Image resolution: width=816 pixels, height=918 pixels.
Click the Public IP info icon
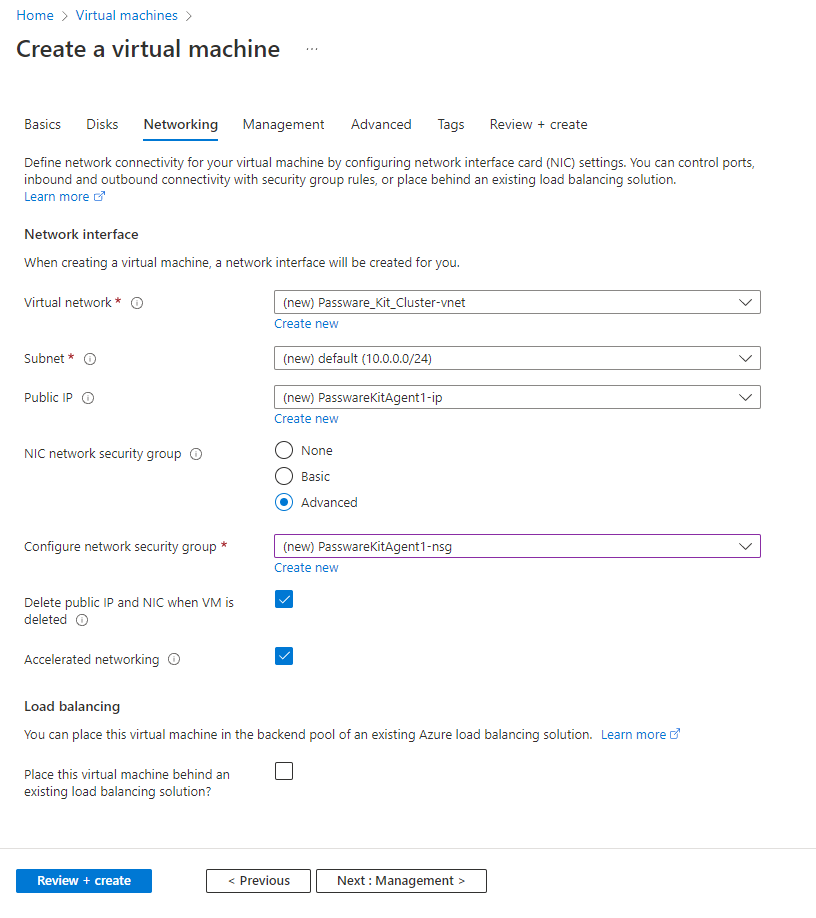point(88,398)
